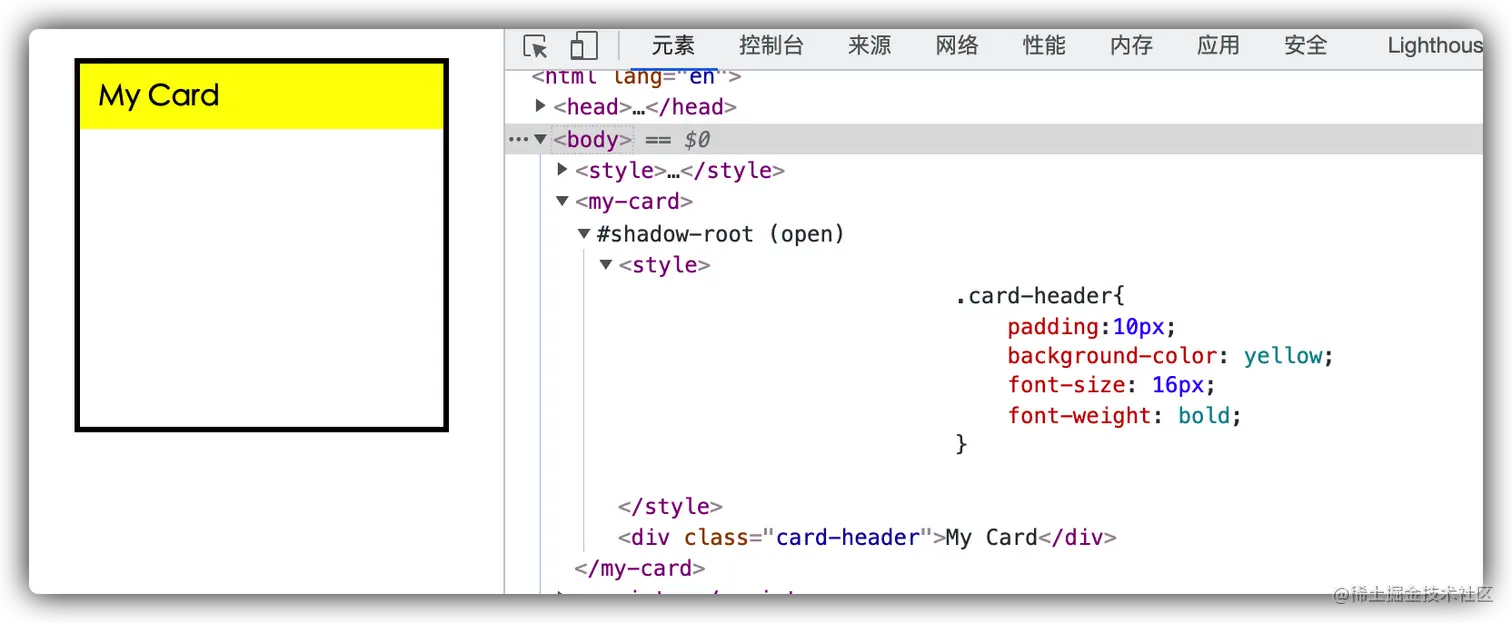Switch to the 安全 tab
The image size is (1512, 623).
pyautogui.click(x=1306, y=45)
